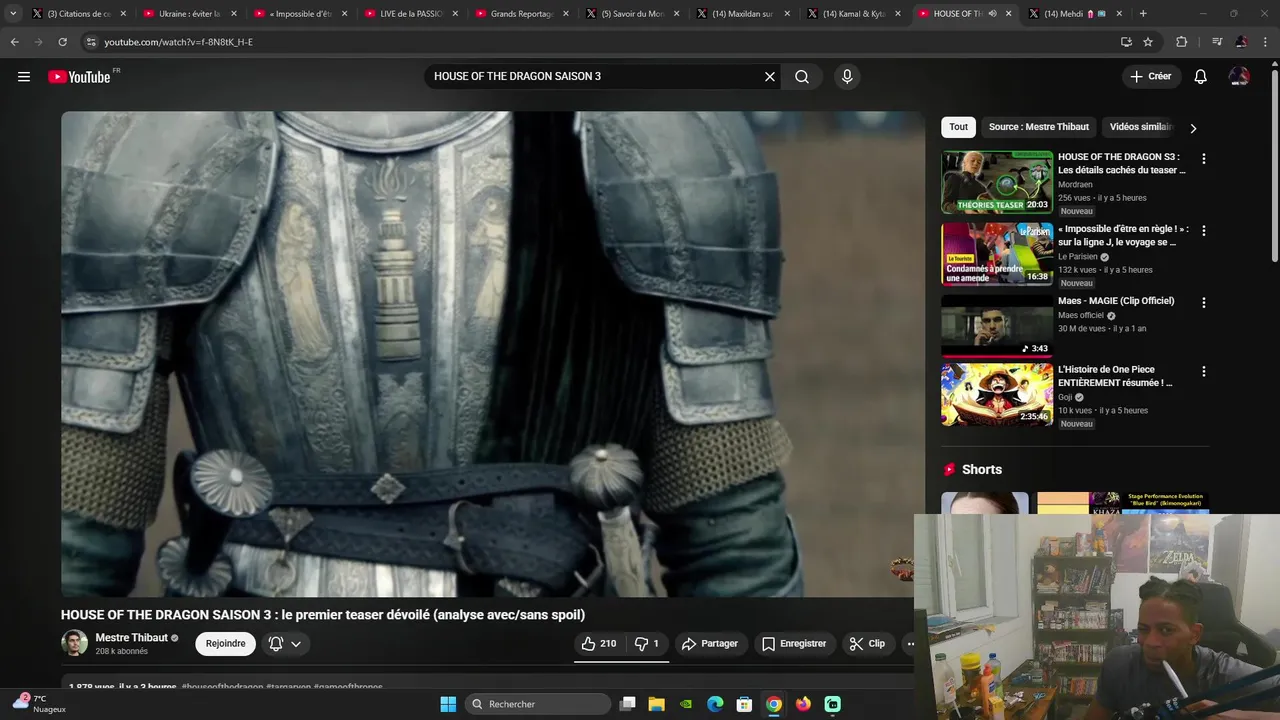
Task: Open options menu for Mordraen video
Action: point(1203,159)
